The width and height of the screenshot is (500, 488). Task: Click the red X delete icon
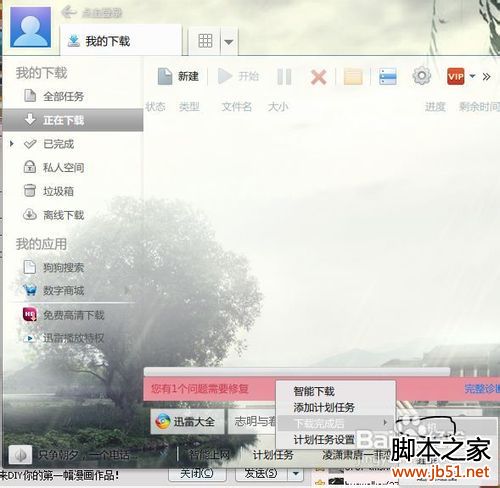click(318, 77)
